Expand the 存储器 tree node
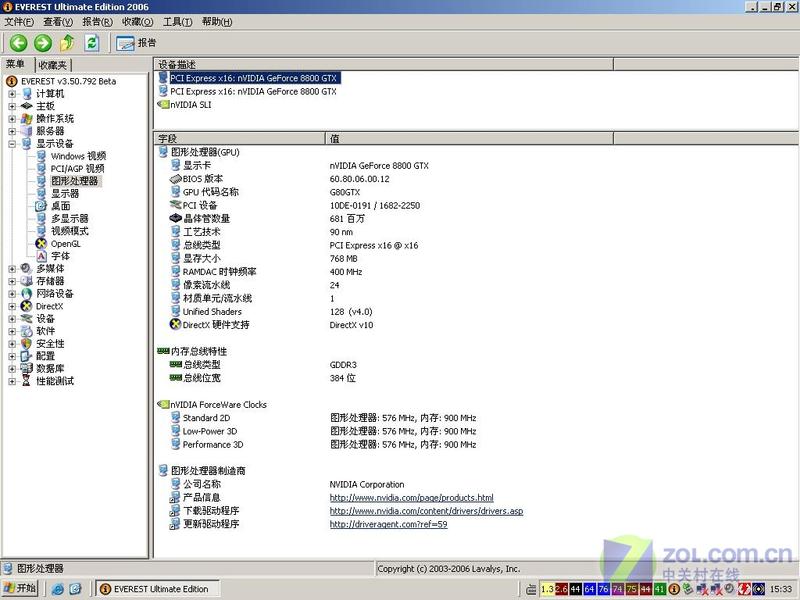 tap(12, 281)
